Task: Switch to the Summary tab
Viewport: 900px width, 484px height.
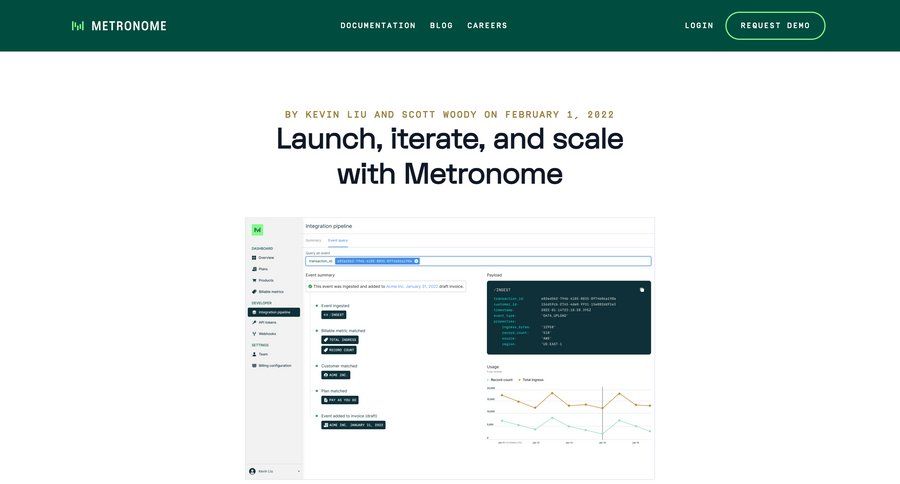Action: pos(313,240)
